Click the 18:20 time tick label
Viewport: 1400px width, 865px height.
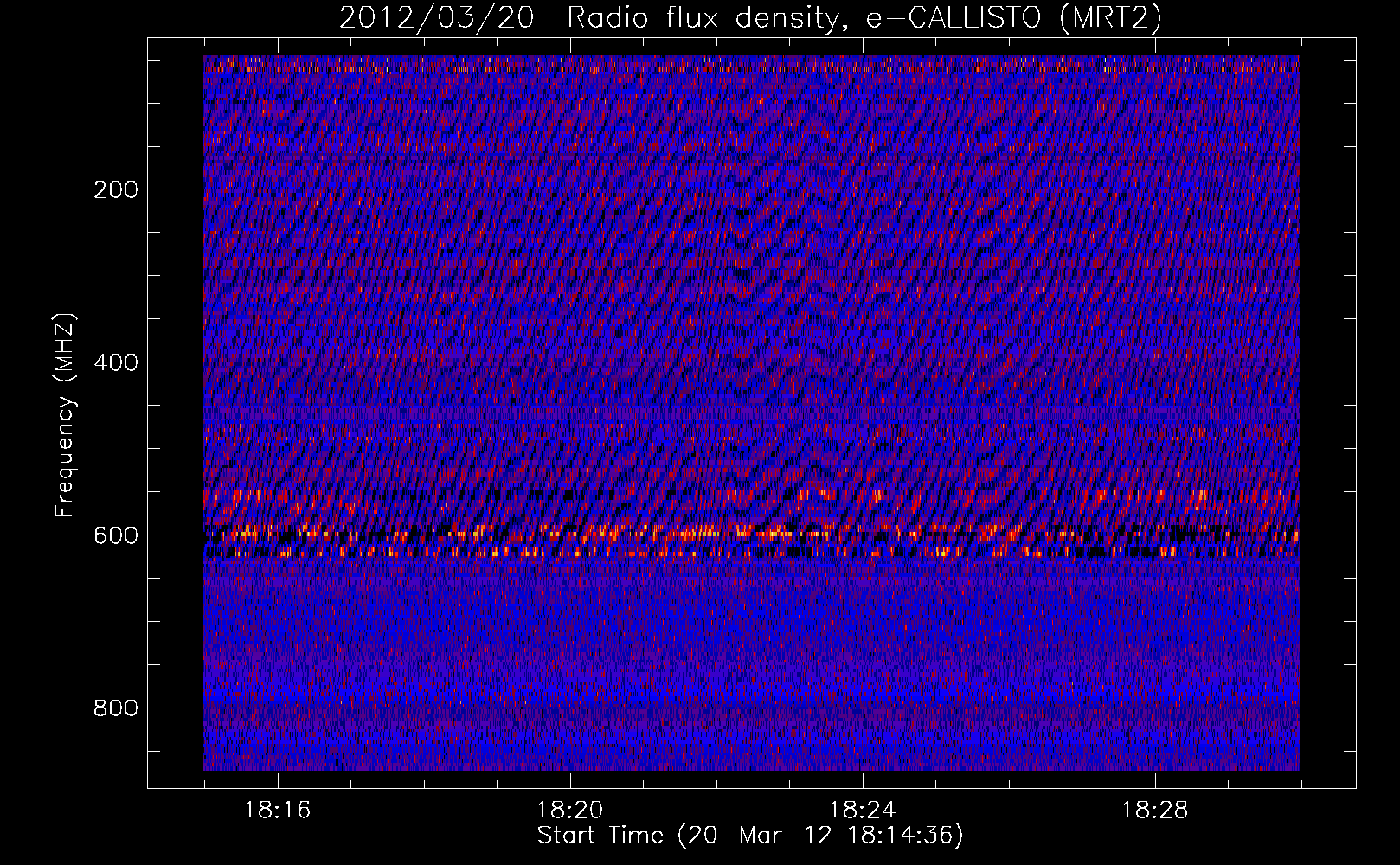[569, 811]
